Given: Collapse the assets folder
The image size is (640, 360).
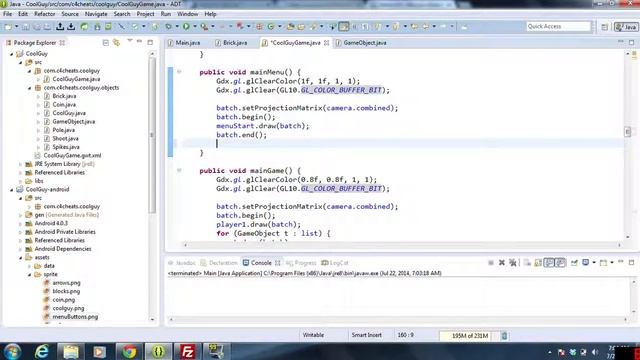Looking at the screenshot, I should [x=21, y=258].
